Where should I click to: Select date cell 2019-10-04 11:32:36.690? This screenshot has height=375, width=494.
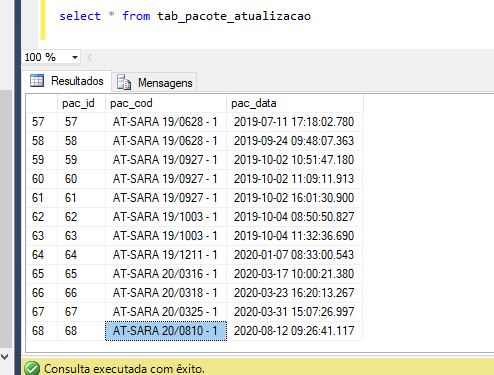pyautogui.click(x=295, y=236)
